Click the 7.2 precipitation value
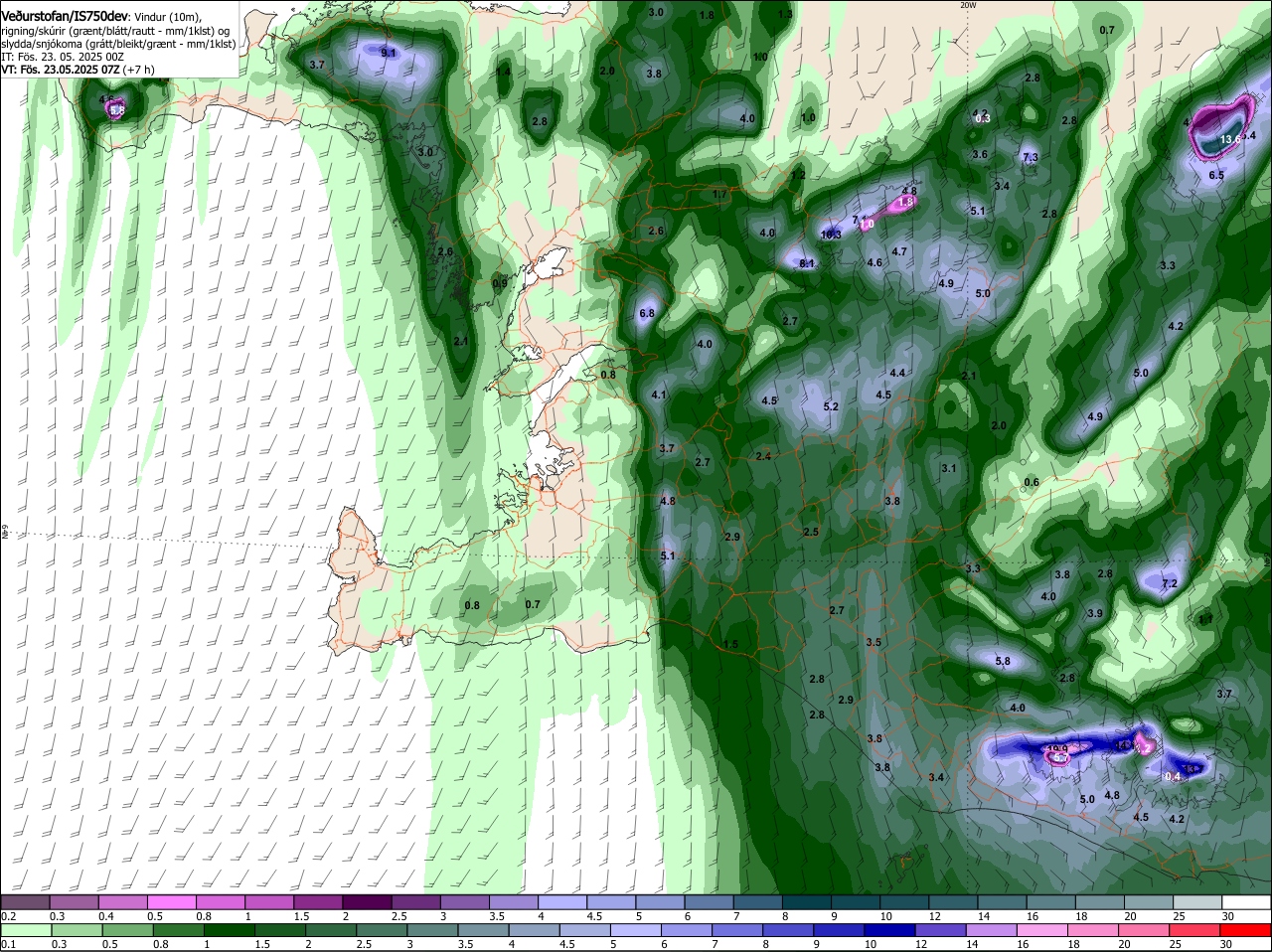The height and width of the screenshot is (952, 1272). tap(1170, 583)
